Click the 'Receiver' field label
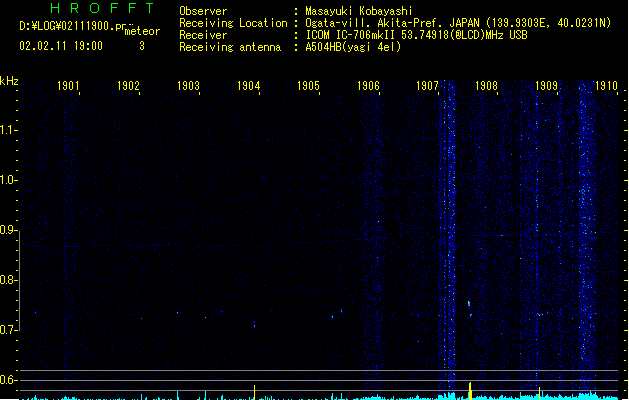Viewport: 629px width, 400px height. pyautogui.click(x=203, y=35)
